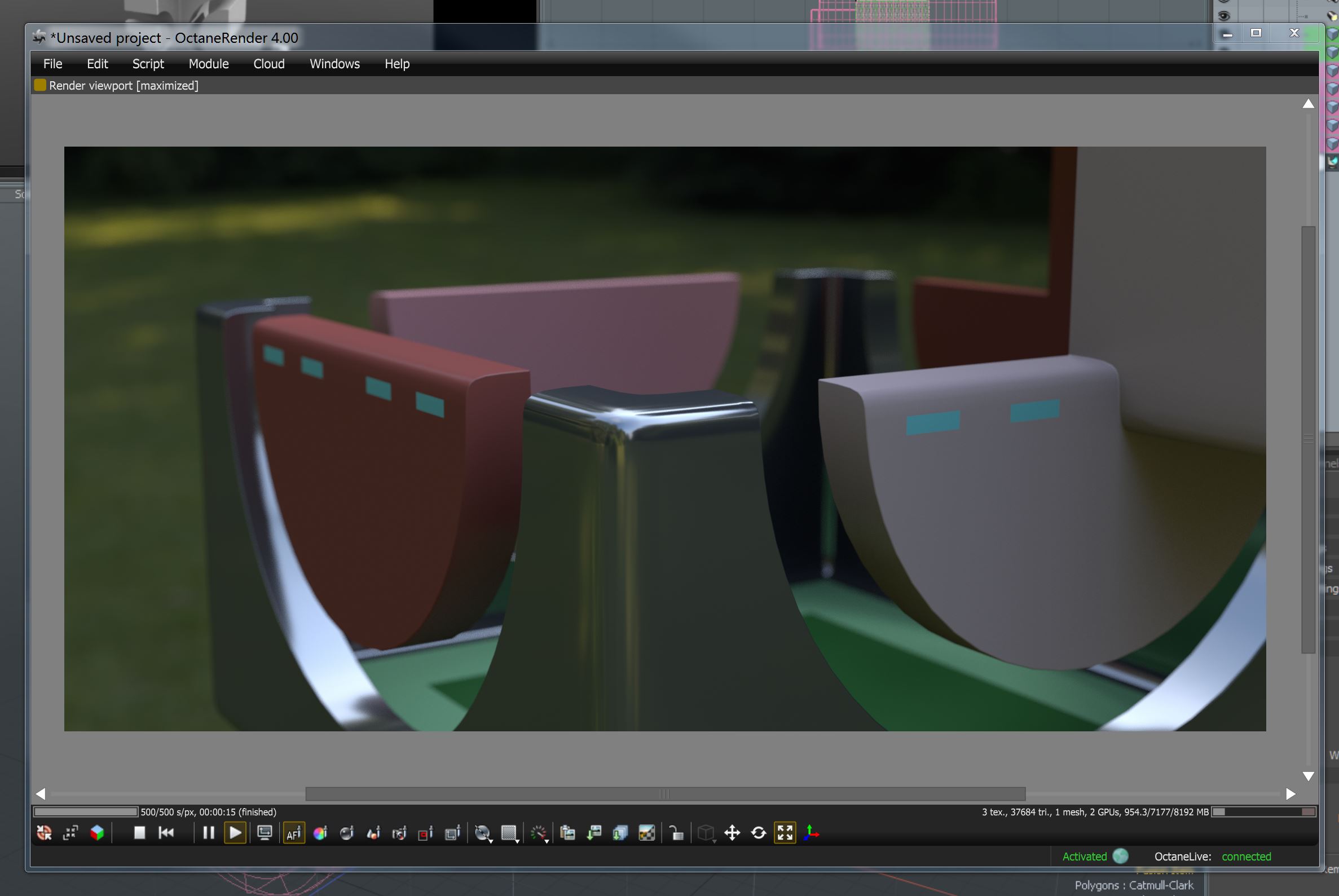This screenshot has width=1339, height=896.
Task: Toggle the viewport lock padlock icon
Action: (677, 834)
